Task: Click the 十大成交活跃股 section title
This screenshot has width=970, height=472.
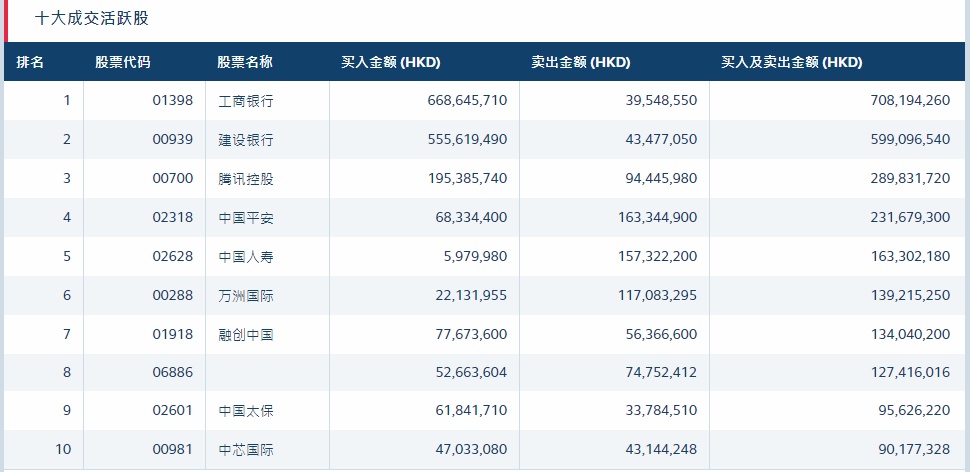Action: pyautogui.click(x=92, y=18)
